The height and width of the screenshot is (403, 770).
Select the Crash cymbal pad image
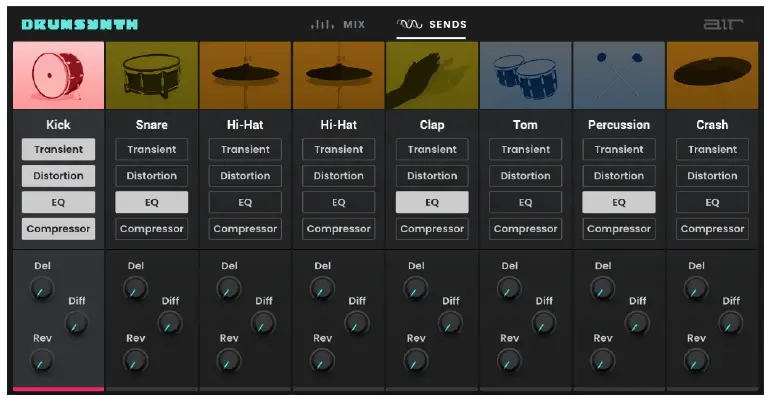point(713,75)
